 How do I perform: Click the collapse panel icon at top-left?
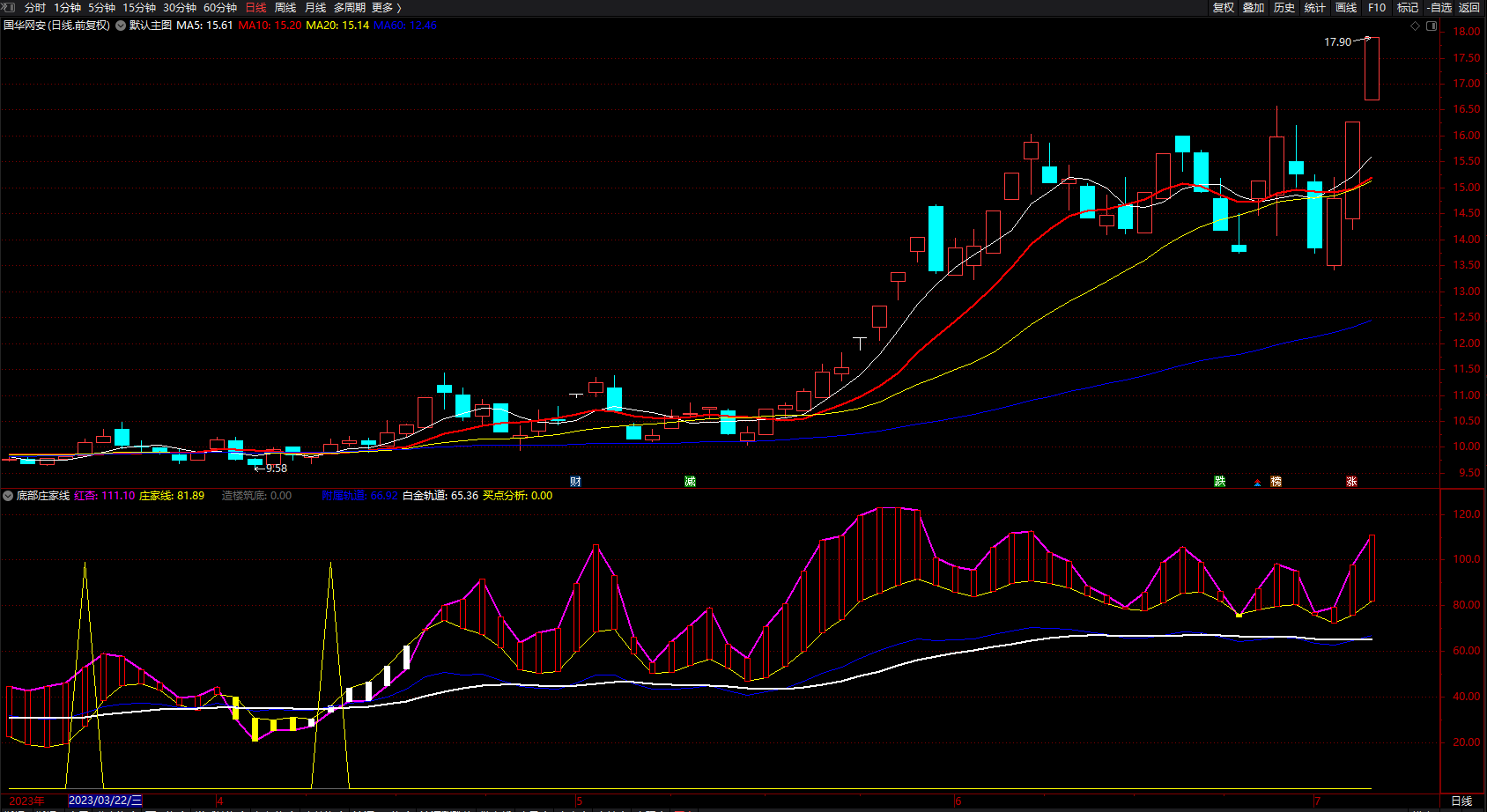9,7
